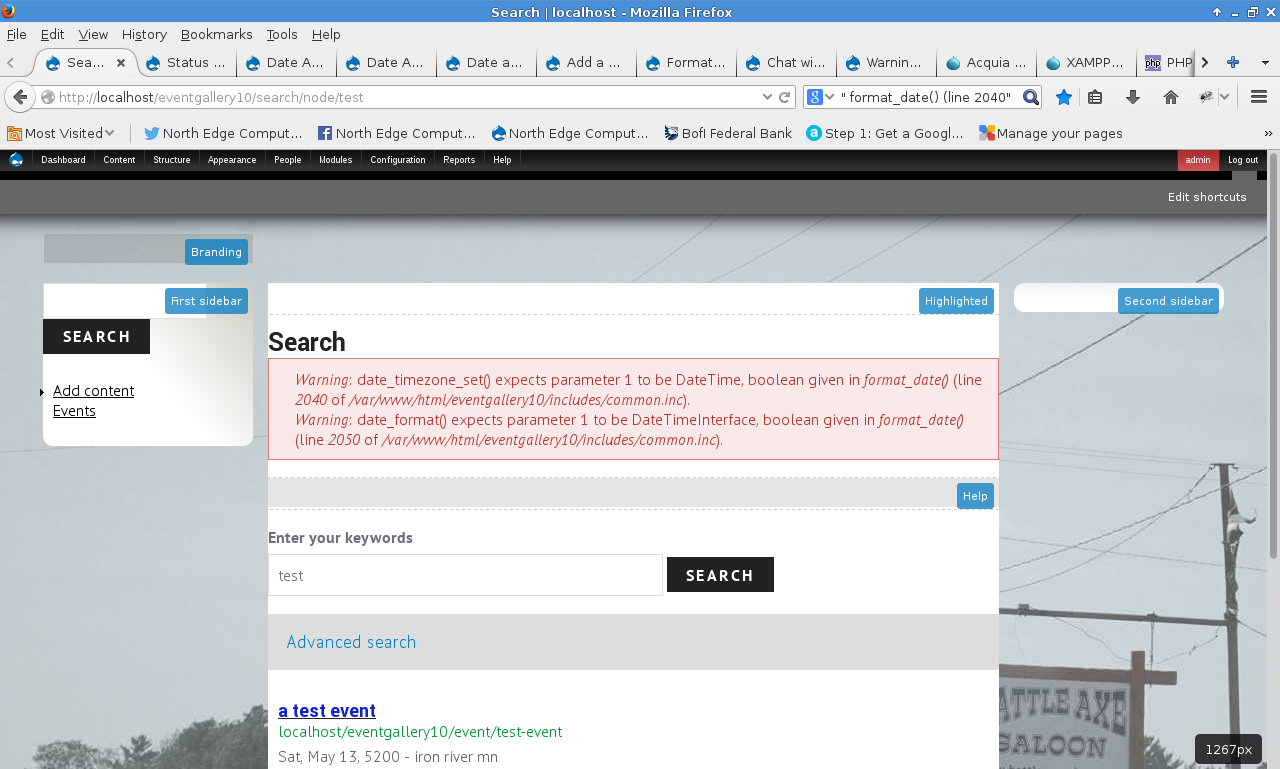Open Step 1: Get a Google bookmark

point(885,133)
